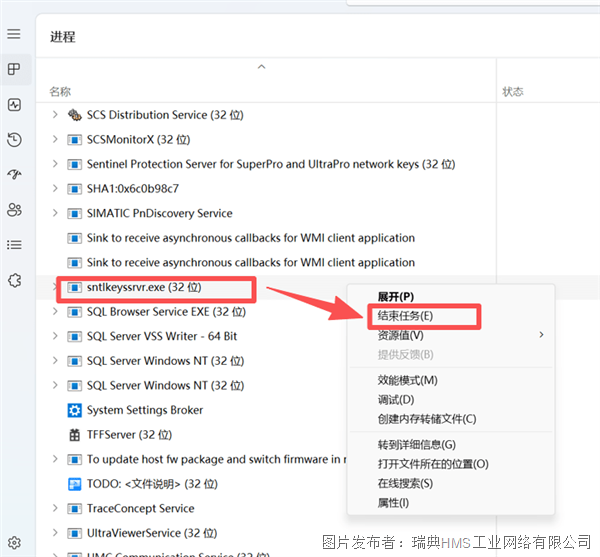Open the 资源值(V) submenu

[451, 336]
